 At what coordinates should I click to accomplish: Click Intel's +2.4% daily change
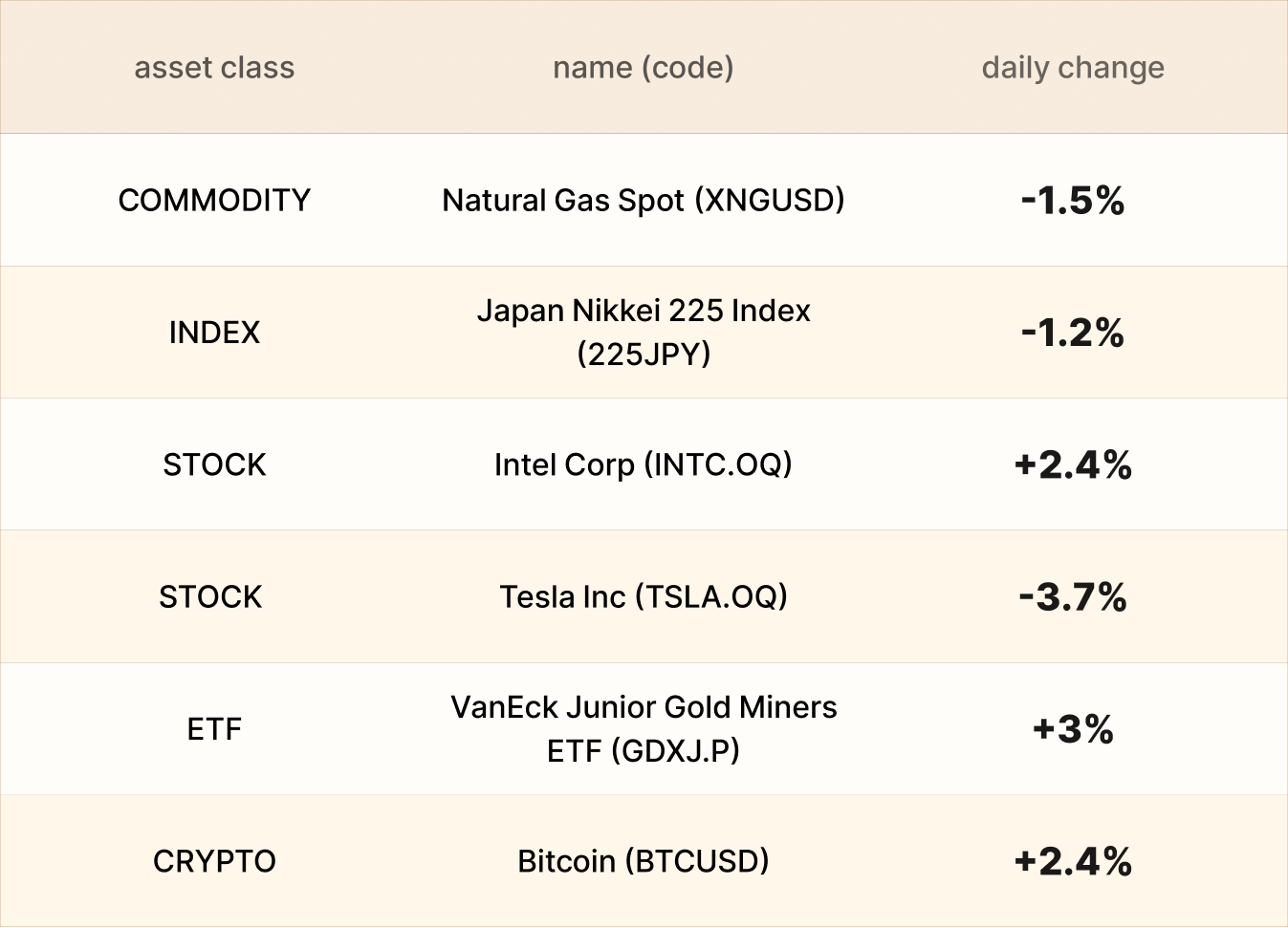1073,464
